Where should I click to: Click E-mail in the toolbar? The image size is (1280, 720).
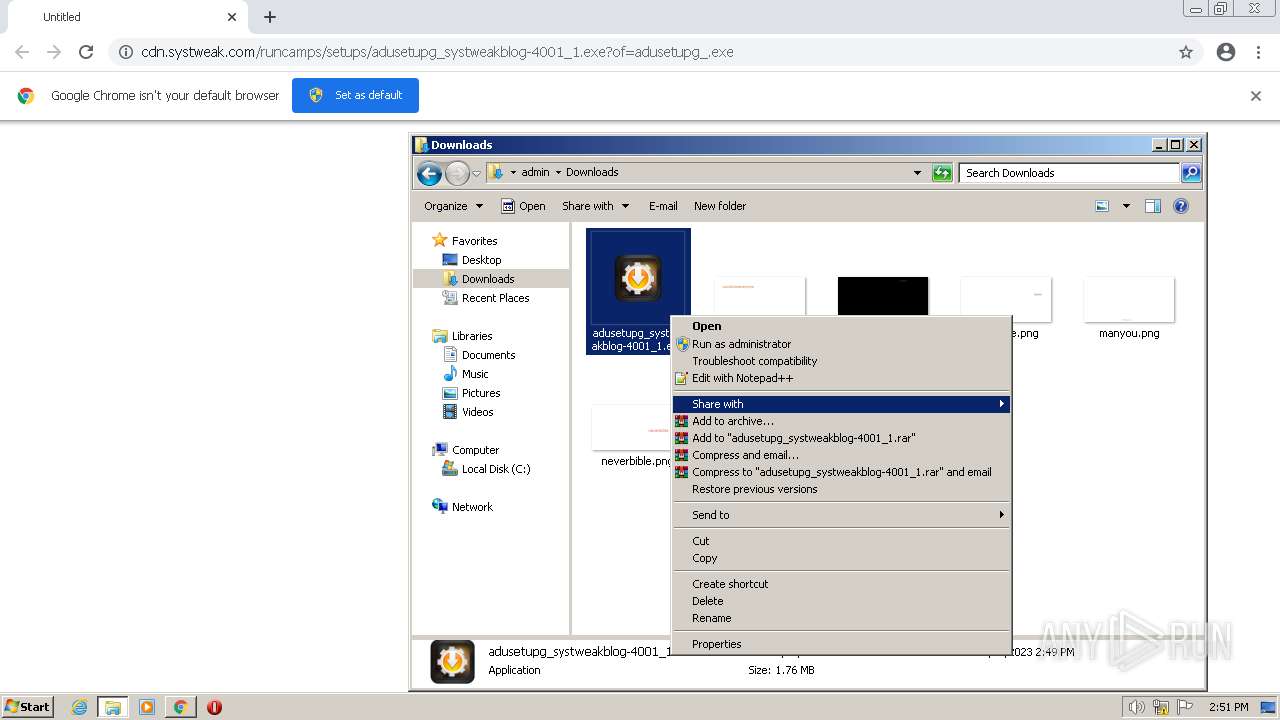(663, 206)
